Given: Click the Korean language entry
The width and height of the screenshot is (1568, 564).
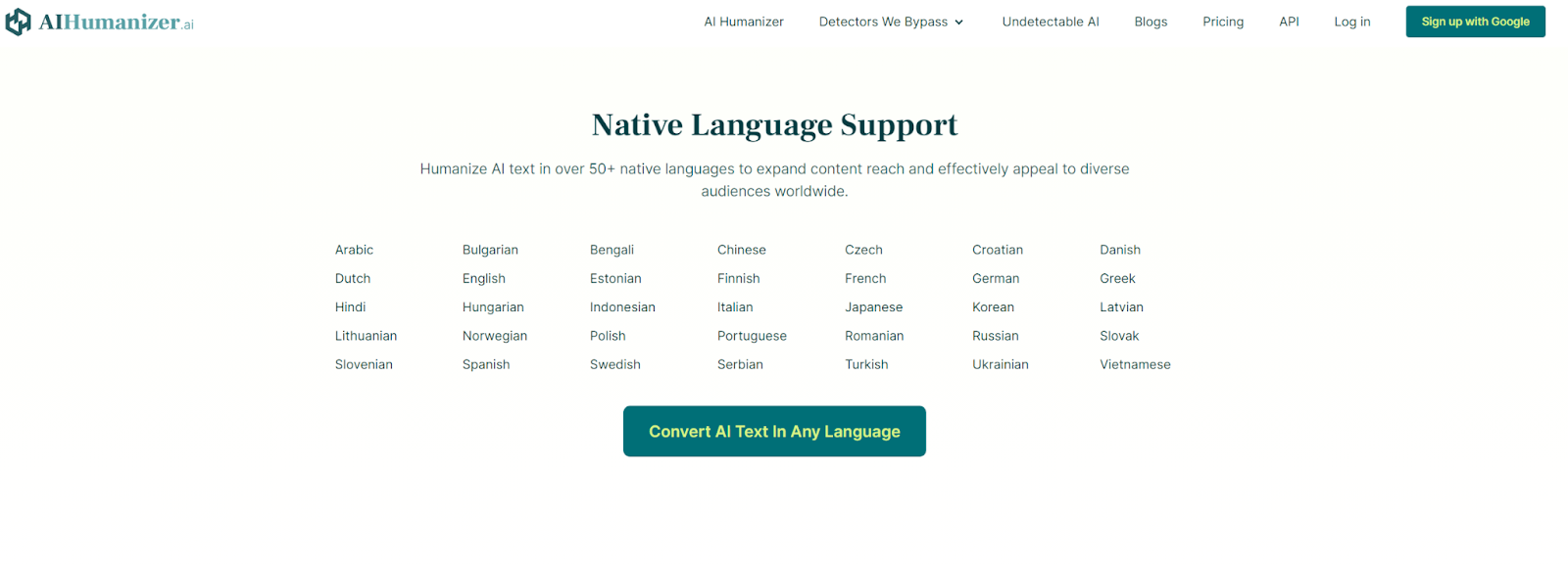Looking at the screenshot, I should tap(993, 306).
